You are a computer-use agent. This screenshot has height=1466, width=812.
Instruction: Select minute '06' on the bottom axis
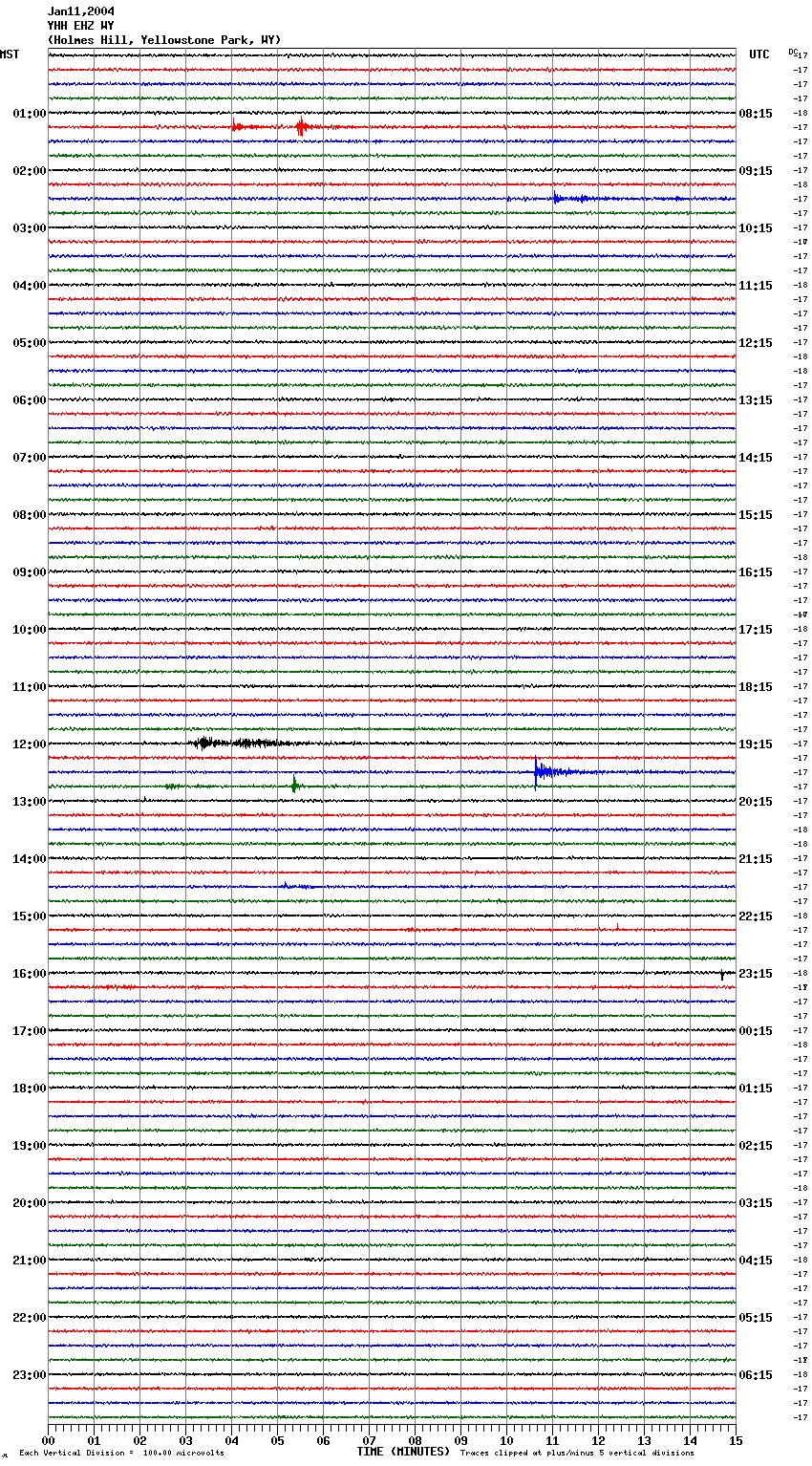(323, 1440)
